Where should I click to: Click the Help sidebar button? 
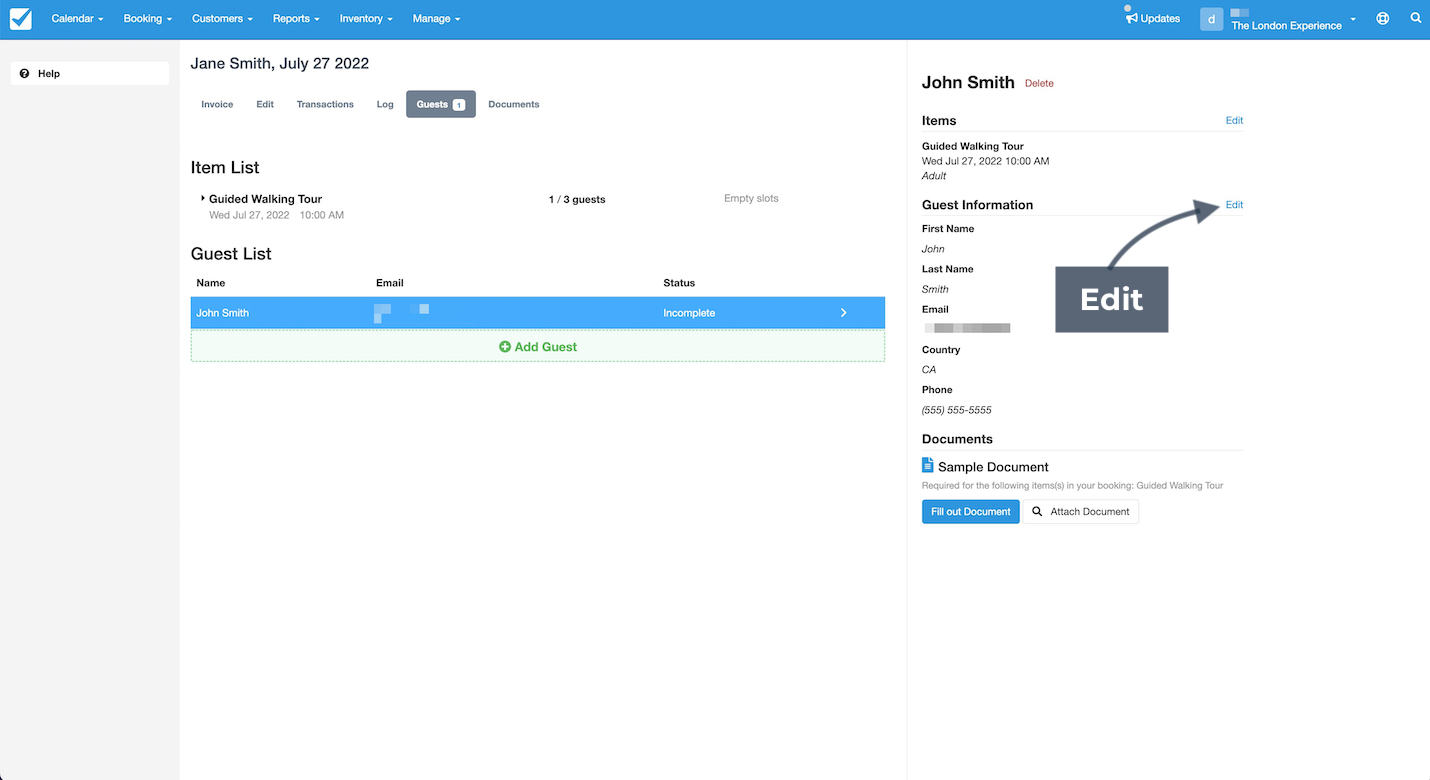tap(90, 74)
